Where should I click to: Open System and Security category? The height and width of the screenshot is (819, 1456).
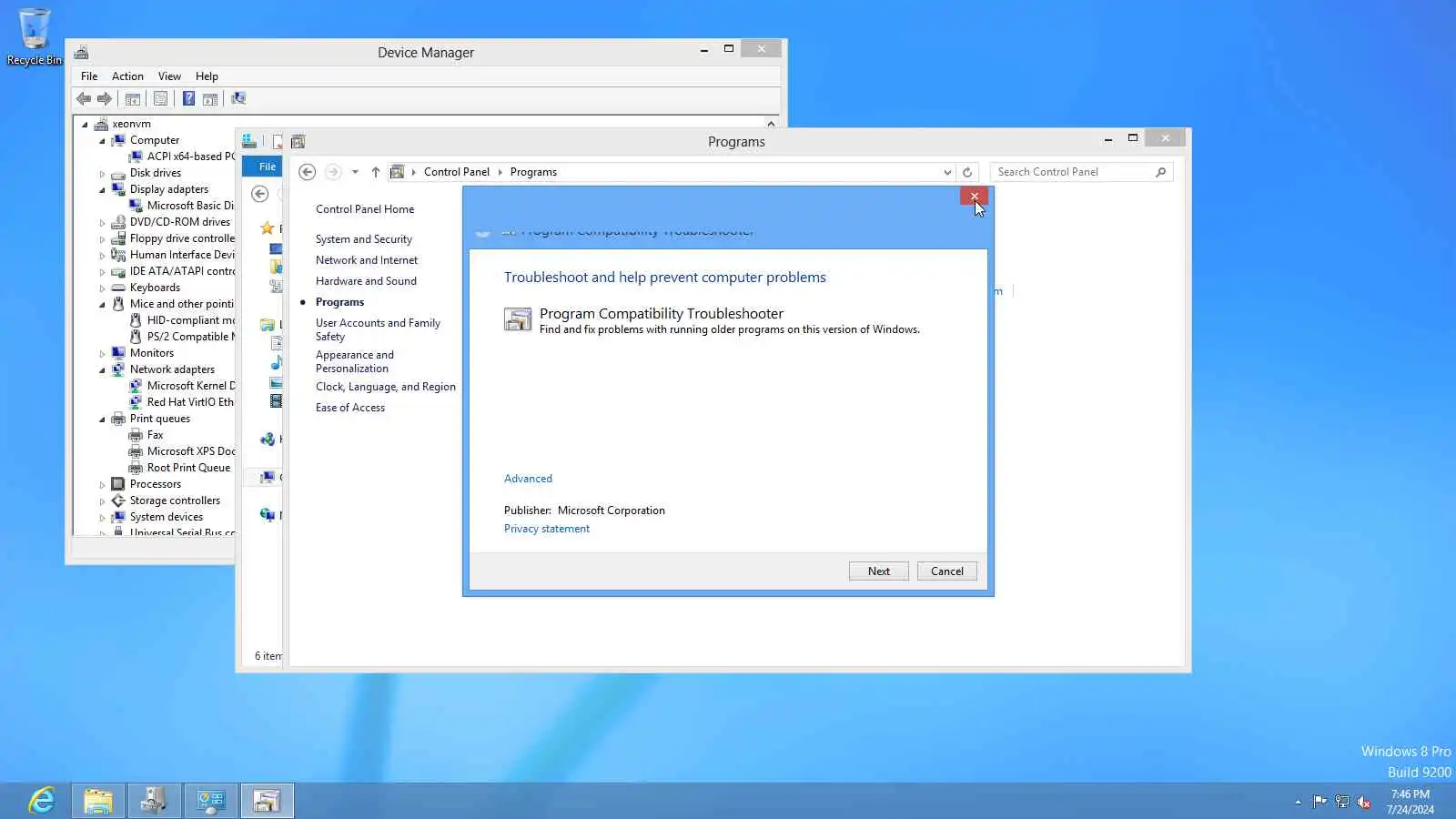point(364,239)
